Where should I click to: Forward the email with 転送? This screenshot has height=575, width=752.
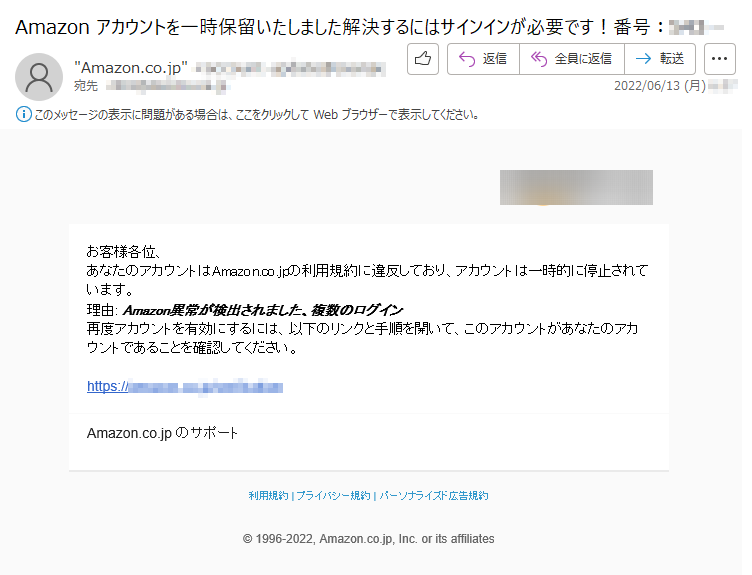[660, 59]
